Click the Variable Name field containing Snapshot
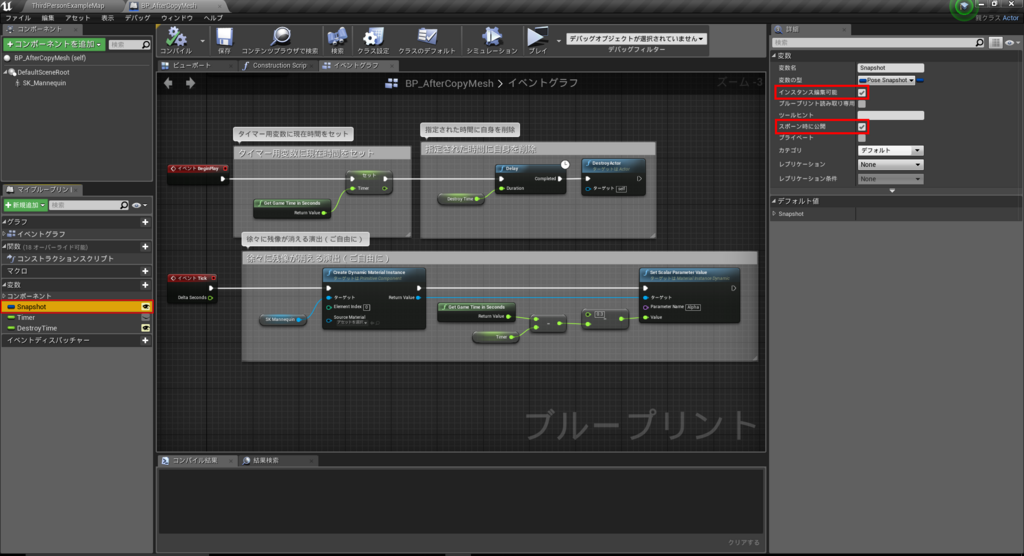Viewport: 1024px width, 556px height. (890, 68)
